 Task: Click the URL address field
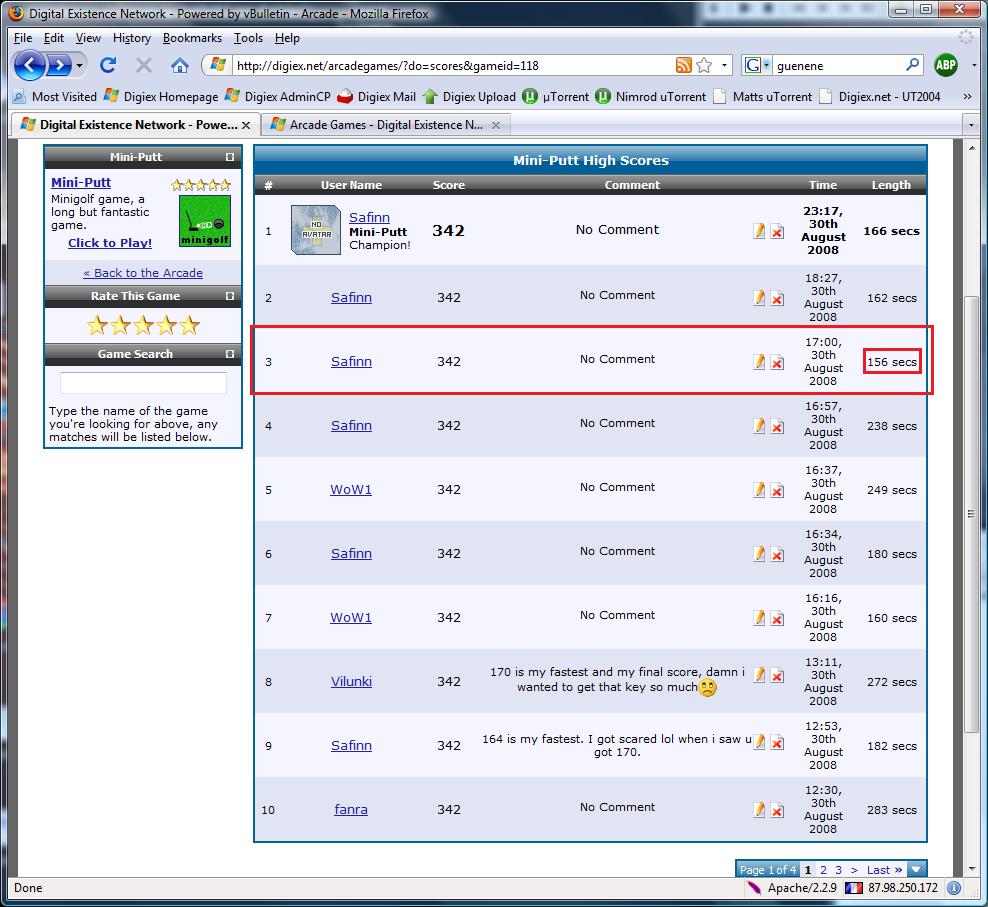[451, 65]
